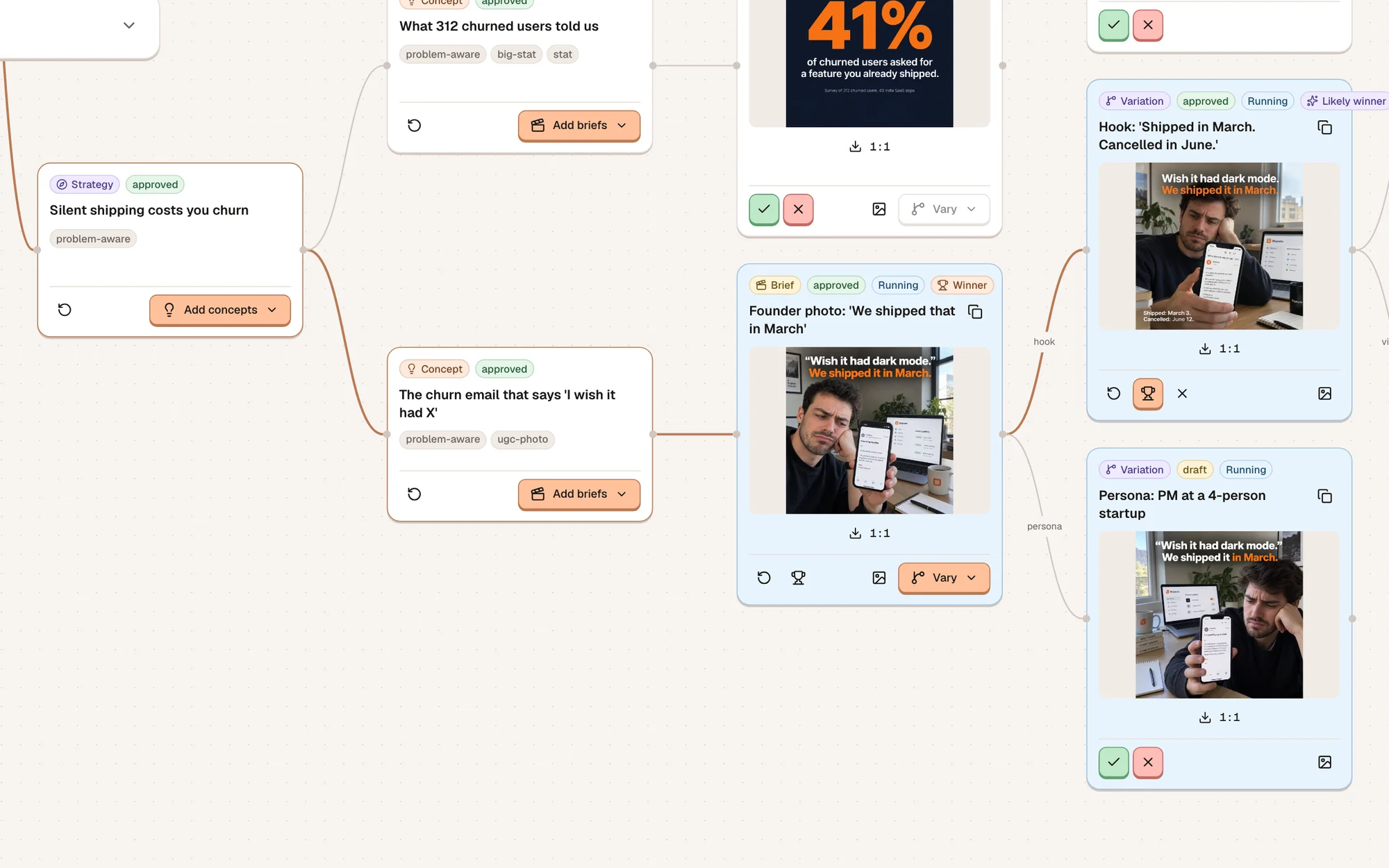Copy the Founder photo brief title
This screenshot has width=1389, height=868.
point(975,312)
